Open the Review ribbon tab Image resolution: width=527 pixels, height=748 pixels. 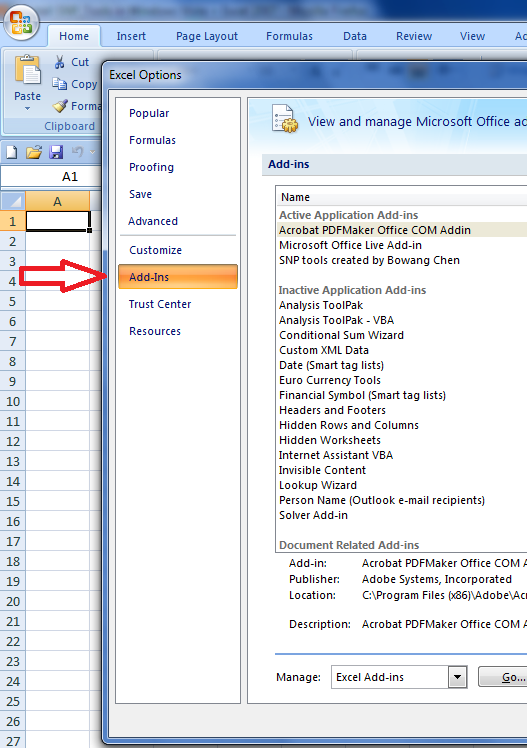[x=414, y=36]
